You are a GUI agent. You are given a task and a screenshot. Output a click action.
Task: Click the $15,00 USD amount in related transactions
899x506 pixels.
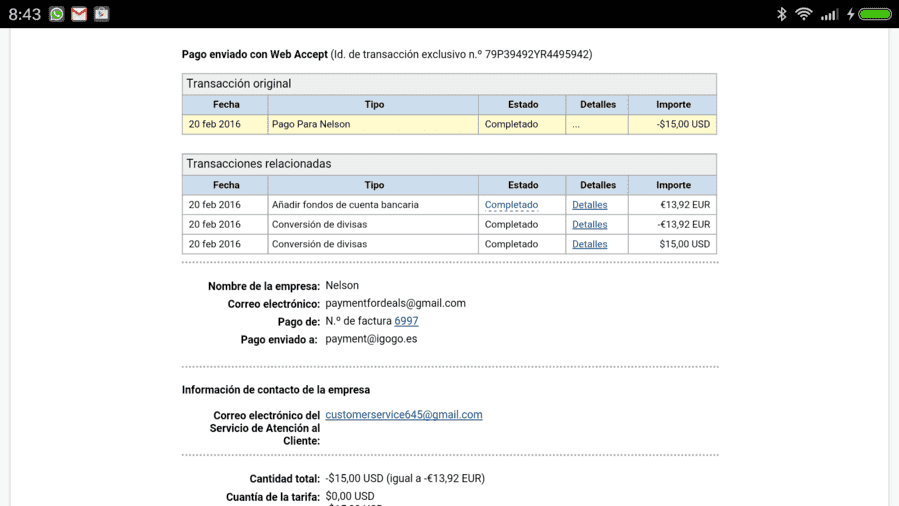point(685,244)
